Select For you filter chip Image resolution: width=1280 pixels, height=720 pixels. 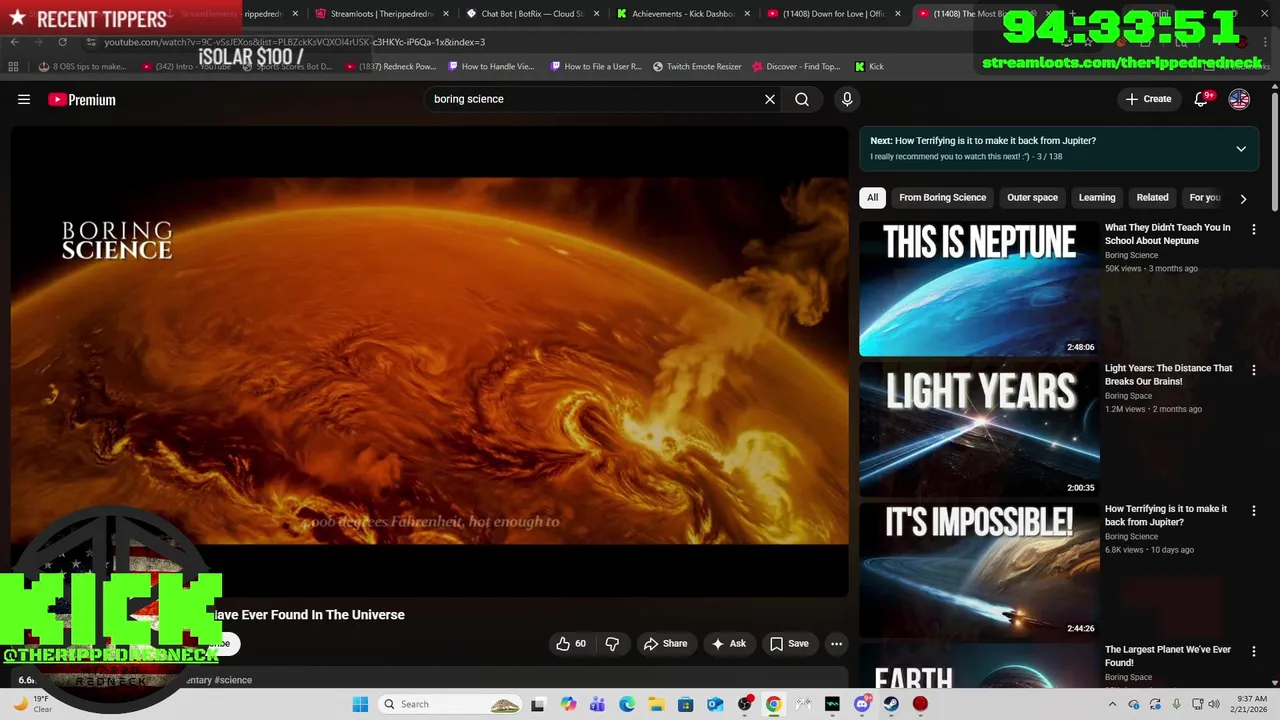(1205, 197)
